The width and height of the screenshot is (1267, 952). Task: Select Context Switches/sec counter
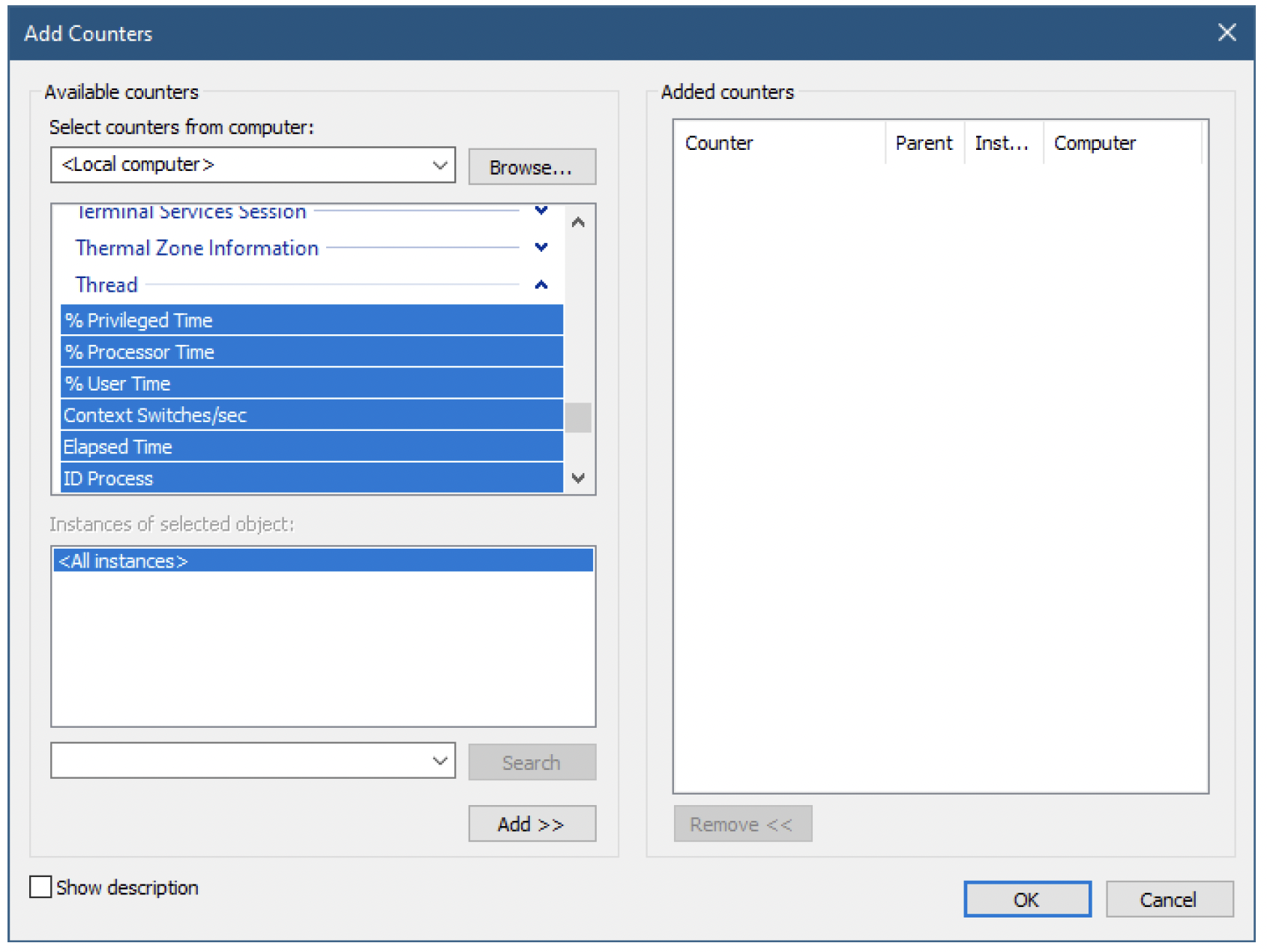pyautogui.click(x=311, y=415)
